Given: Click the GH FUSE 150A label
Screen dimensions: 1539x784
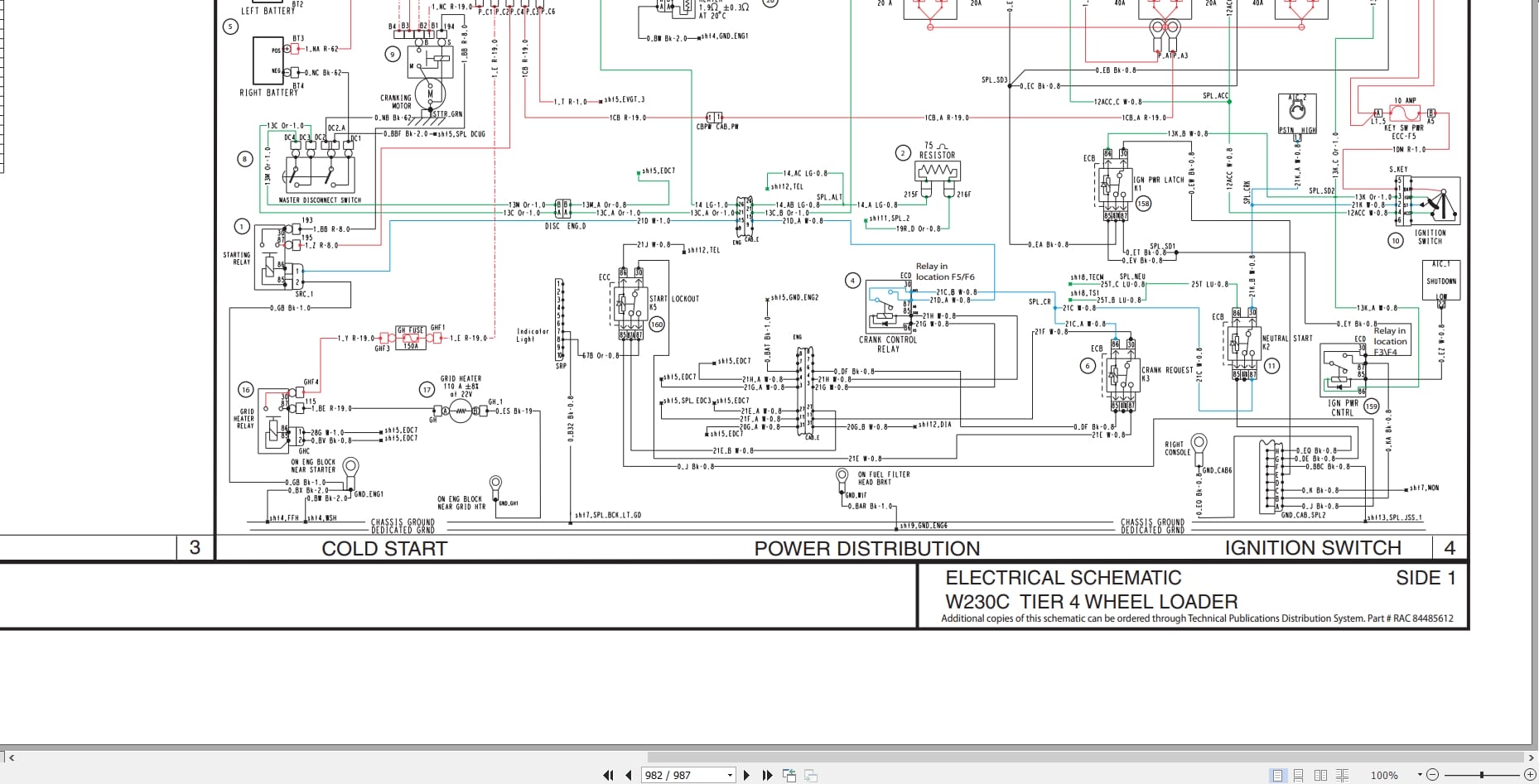Looking at the screenshot, I should pyautogui.click(x=411, y=338).
